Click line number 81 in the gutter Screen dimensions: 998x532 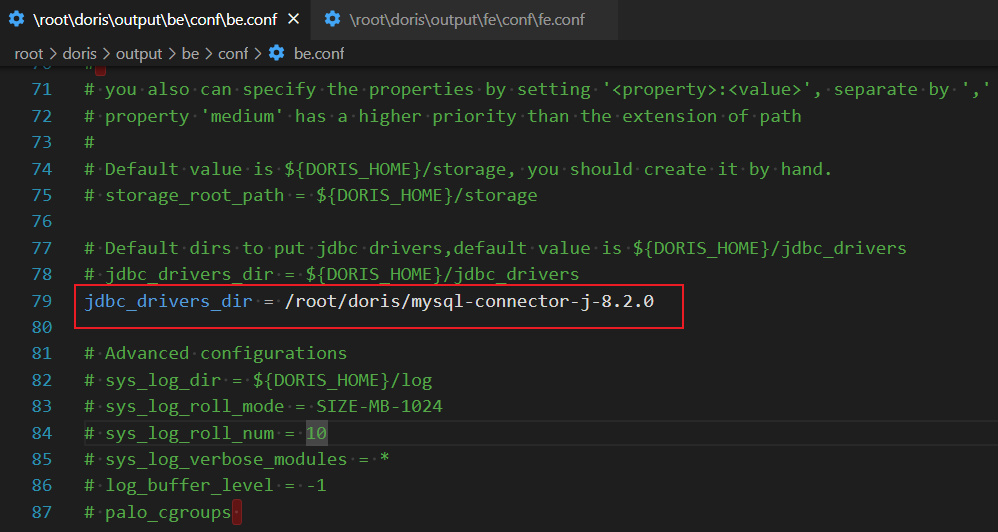point(41,353)
